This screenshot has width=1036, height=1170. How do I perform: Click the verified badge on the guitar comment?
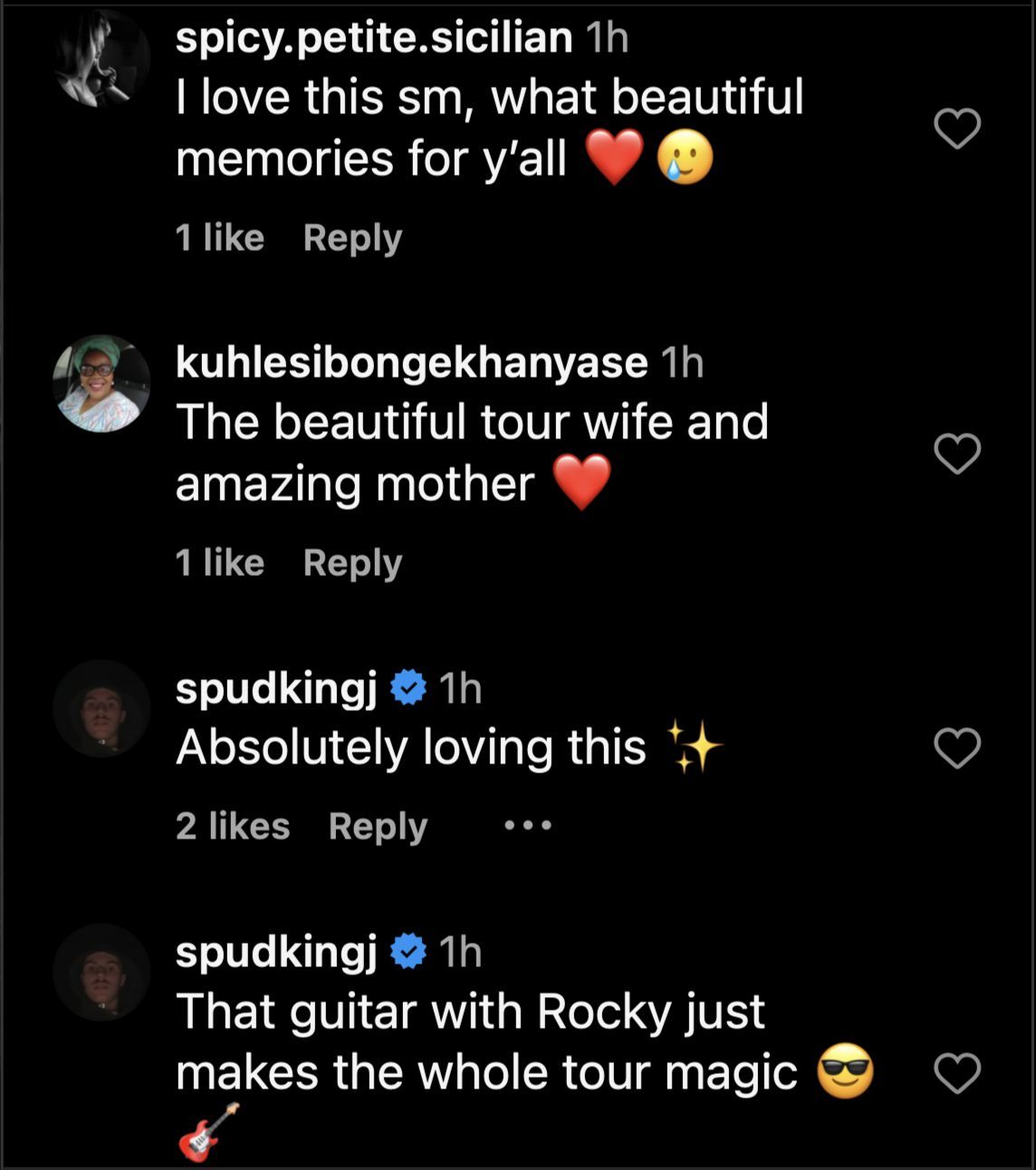pos(408,952)
